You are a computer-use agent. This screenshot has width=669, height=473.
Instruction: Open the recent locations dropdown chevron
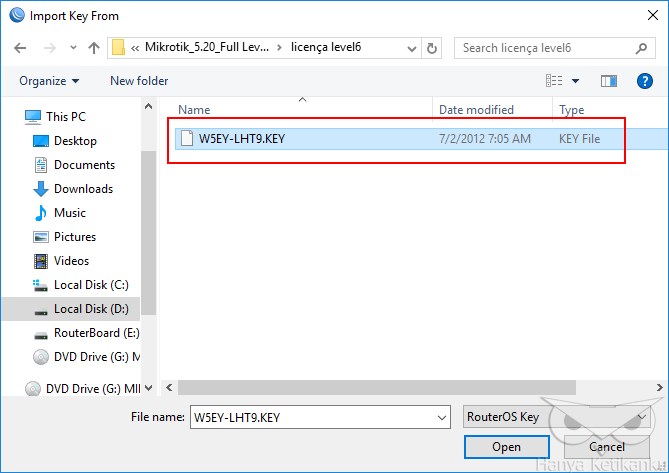[73, 48]
